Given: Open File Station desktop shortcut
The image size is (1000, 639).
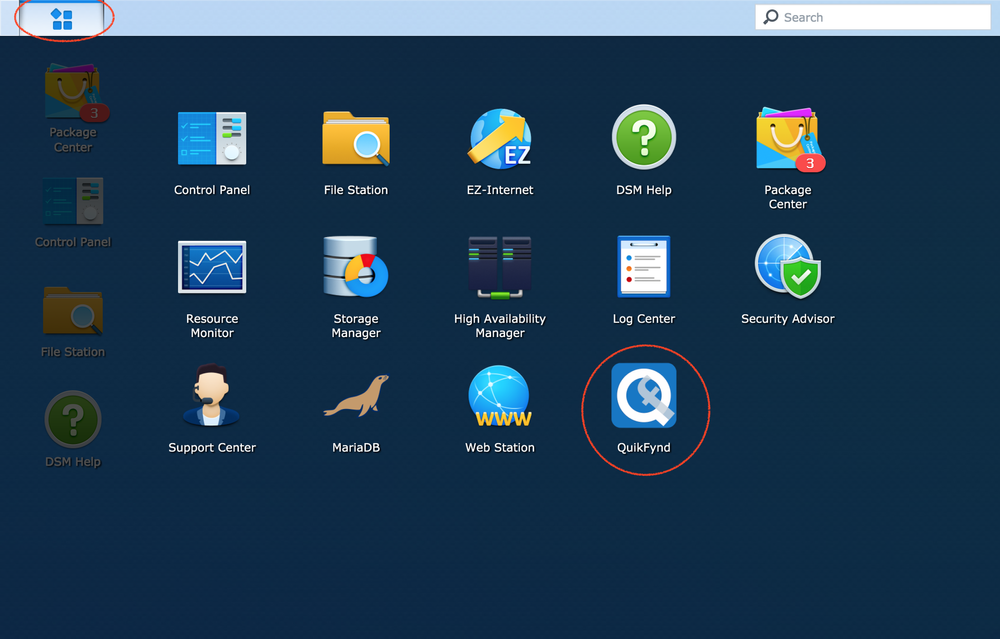Looking at the screenshot, I should pos(73,322).
